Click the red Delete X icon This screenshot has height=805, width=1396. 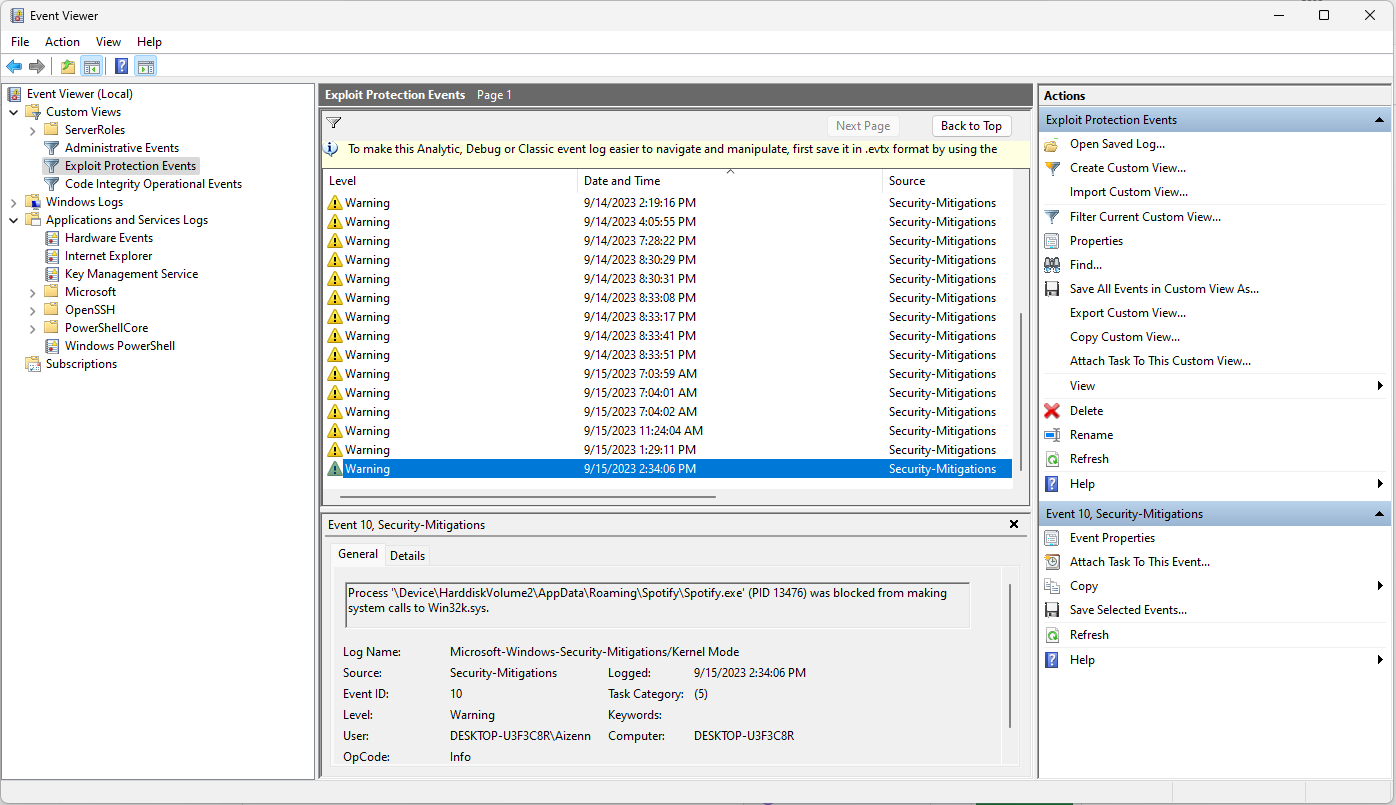[x=1052, y=410]
